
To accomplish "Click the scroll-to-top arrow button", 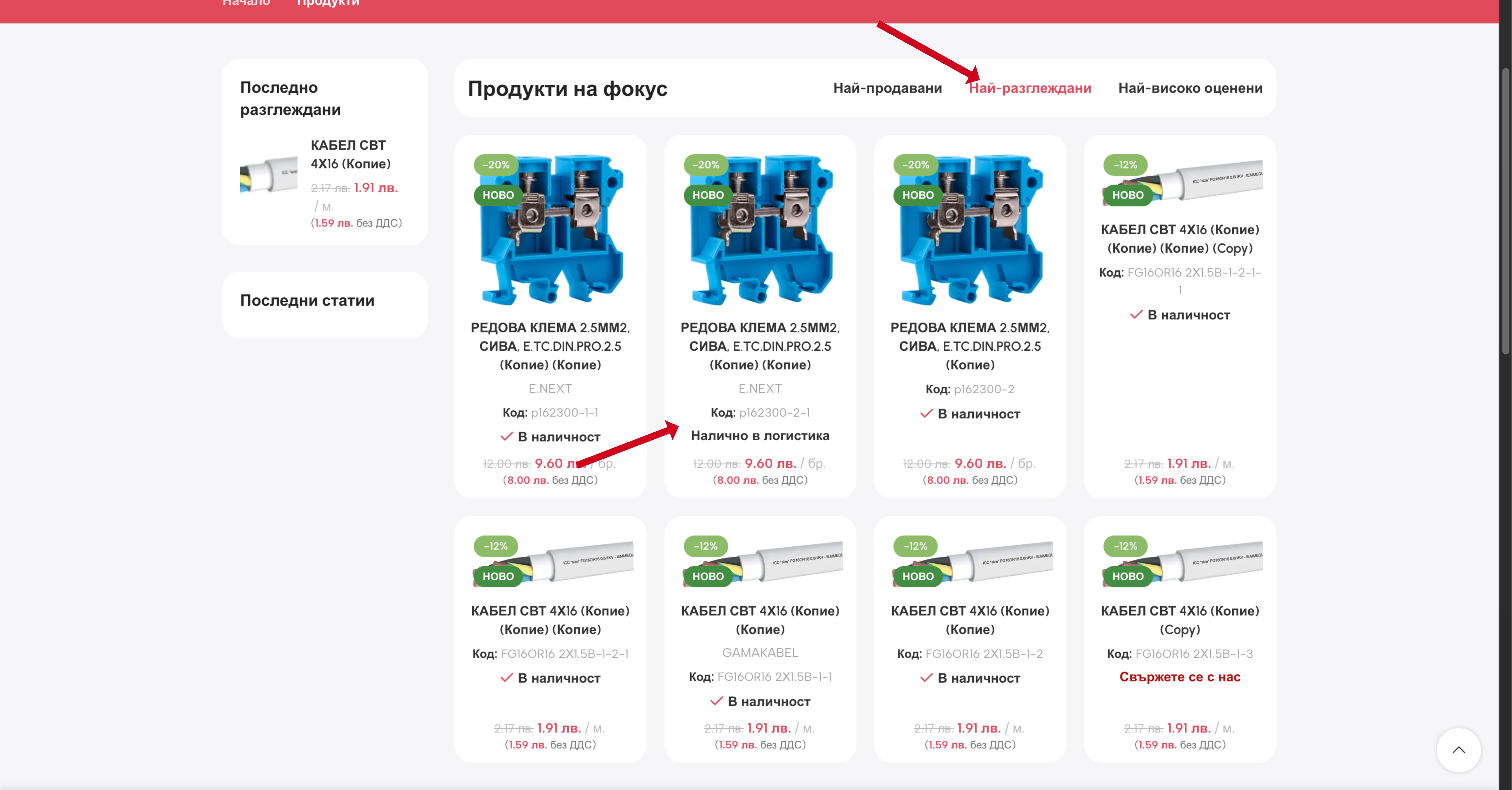I will pyautogui.click(x=1458, y=750).
